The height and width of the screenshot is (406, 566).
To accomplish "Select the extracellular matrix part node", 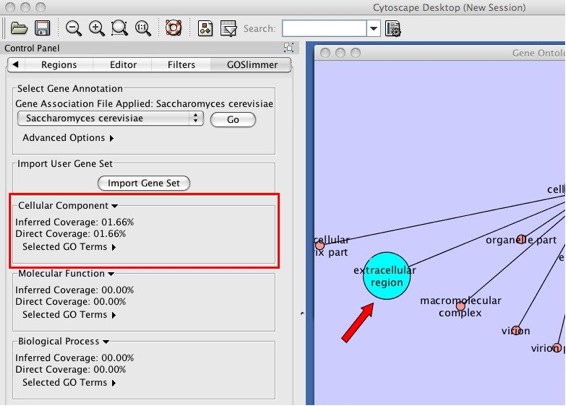I will [320, 245].
